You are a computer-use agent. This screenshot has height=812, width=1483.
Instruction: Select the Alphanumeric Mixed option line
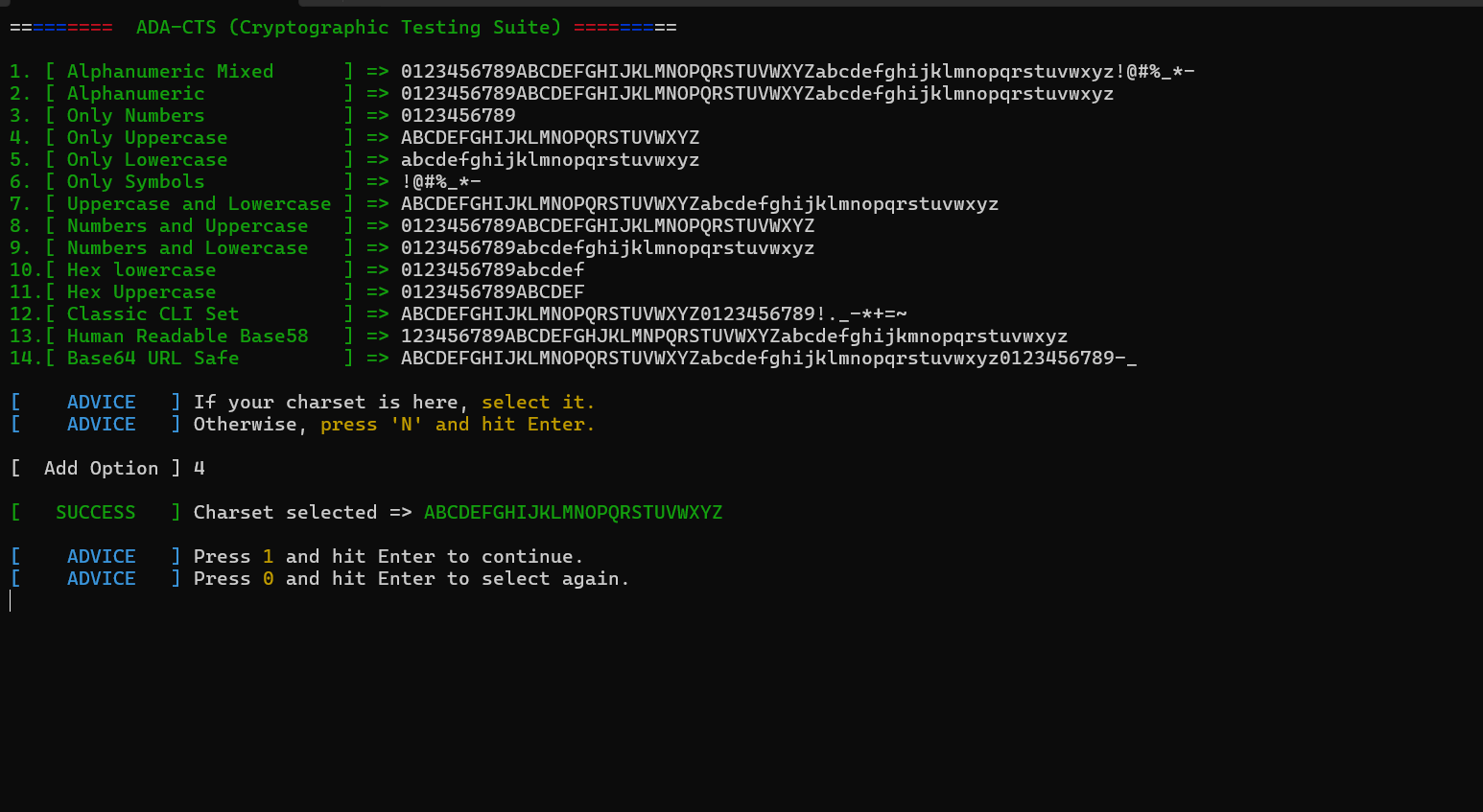coord(602,72)
